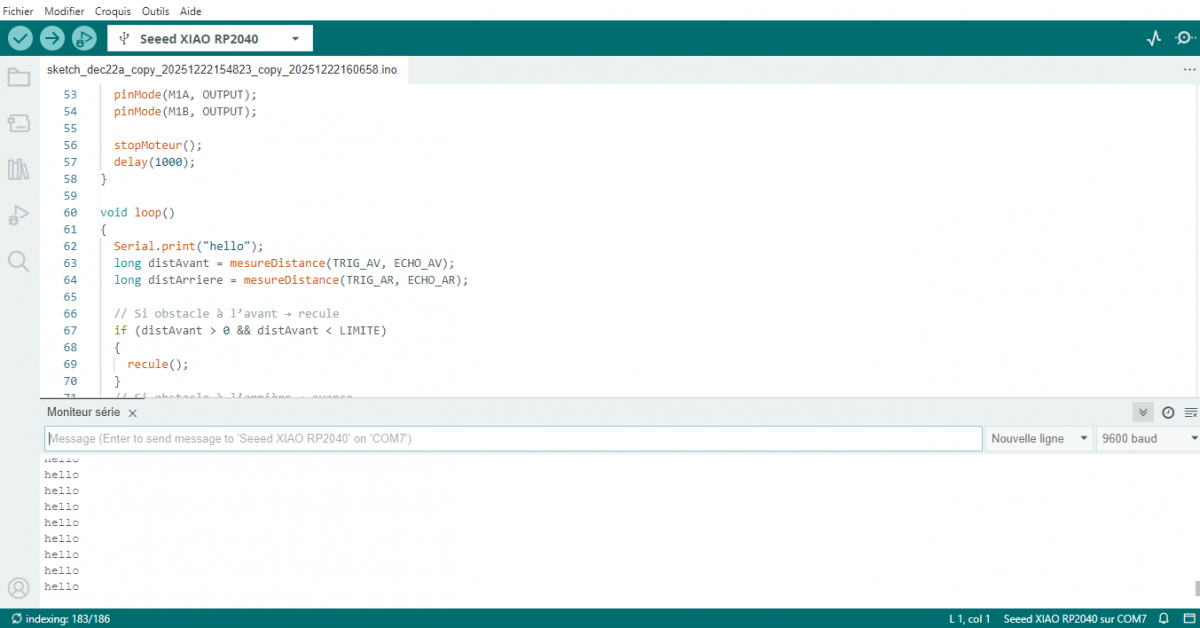
Task: Close the Moniteur série tab
Action: (x=133, y=413)
